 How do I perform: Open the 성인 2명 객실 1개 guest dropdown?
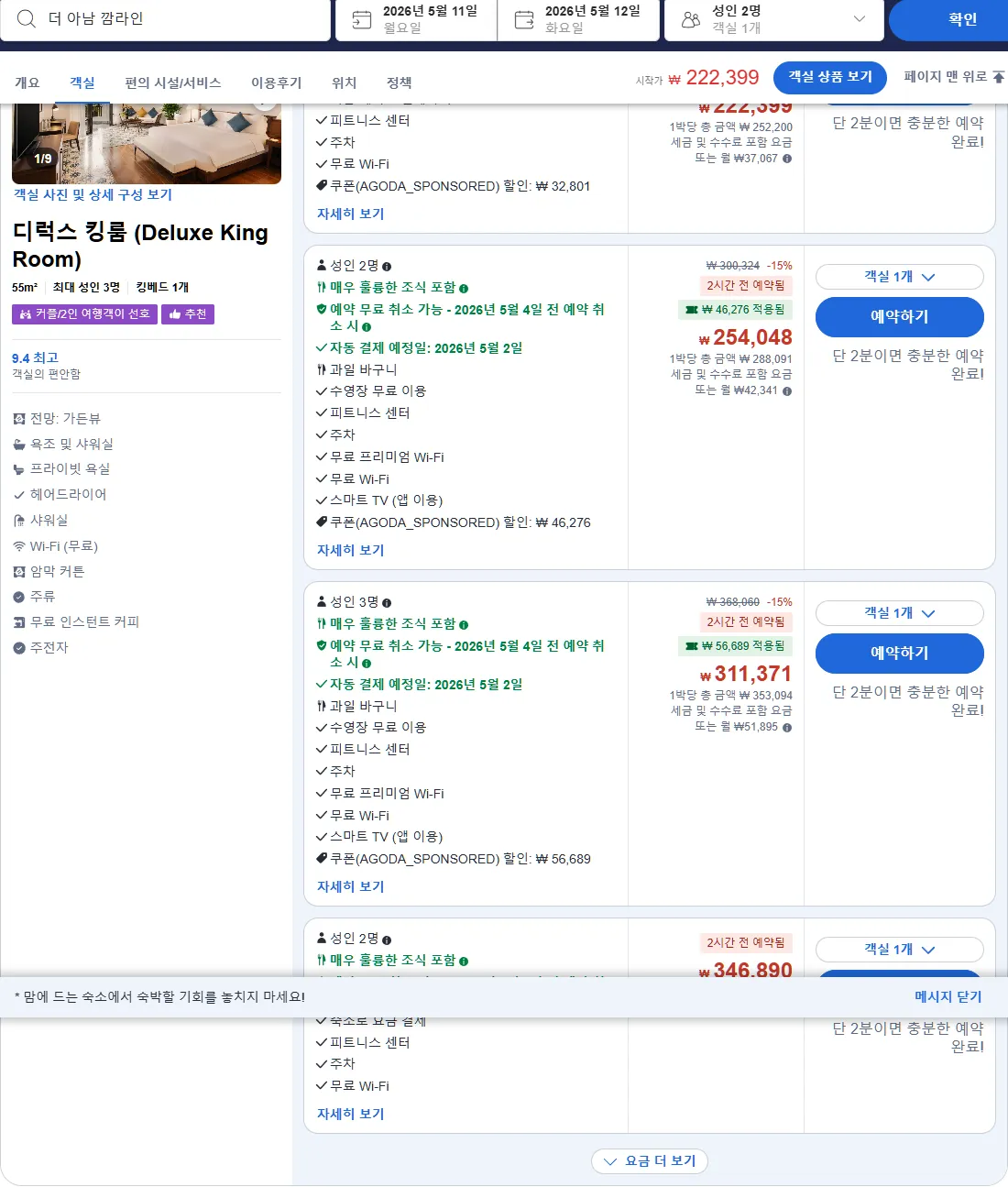pyautogui.click(x=774, y=19)
